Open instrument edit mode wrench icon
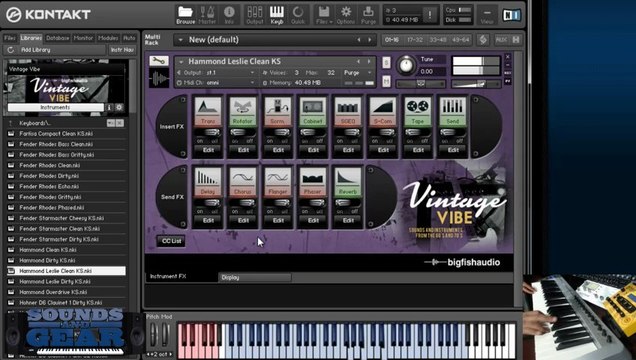This screenshot has width=636, height=360. coord(159,61)
